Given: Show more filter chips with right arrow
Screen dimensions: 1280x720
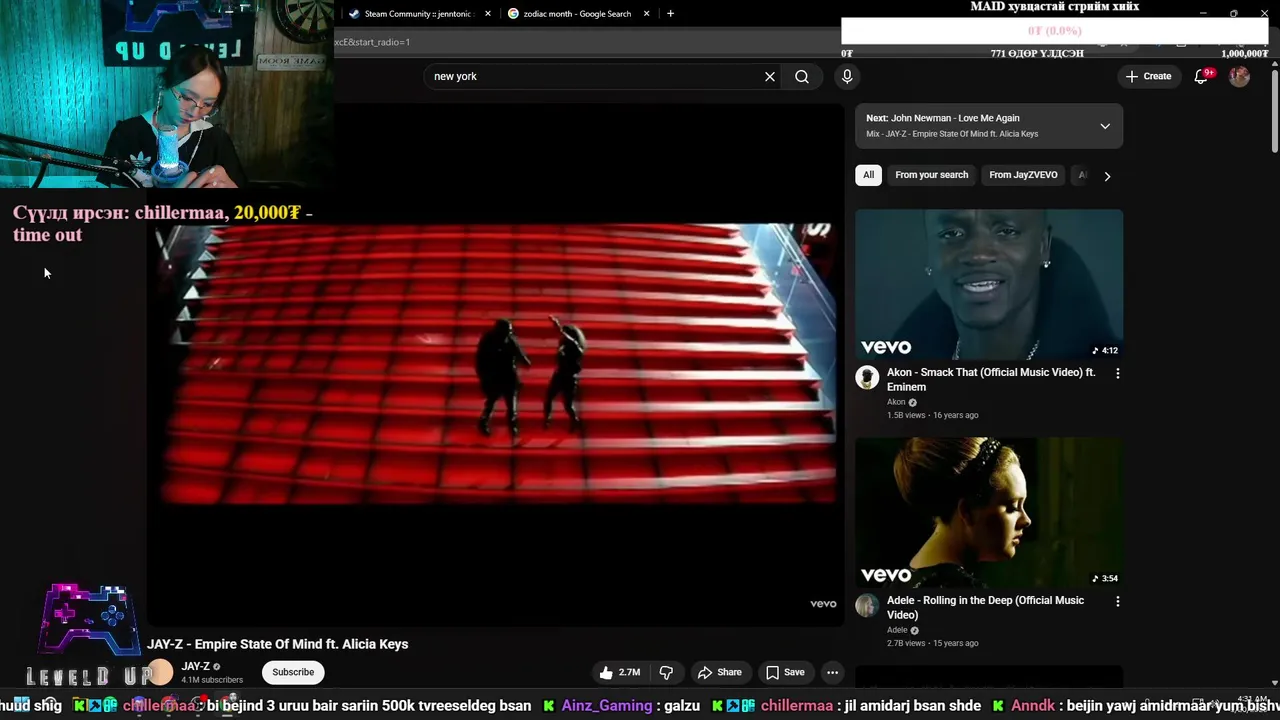Looking at the screenshot, I should [x=1107, y=176].
